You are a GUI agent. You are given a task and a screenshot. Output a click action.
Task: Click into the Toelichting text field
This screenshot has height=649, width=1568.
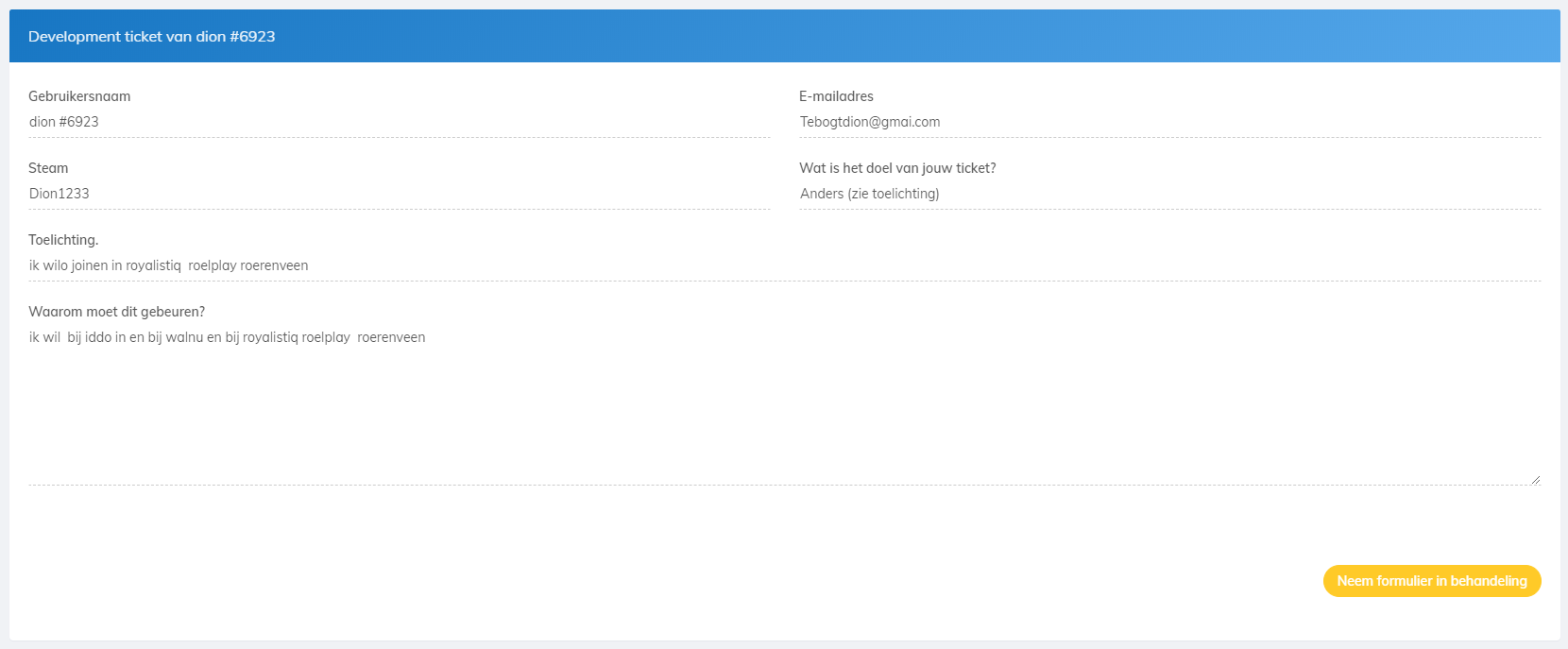tap(784, 265)
